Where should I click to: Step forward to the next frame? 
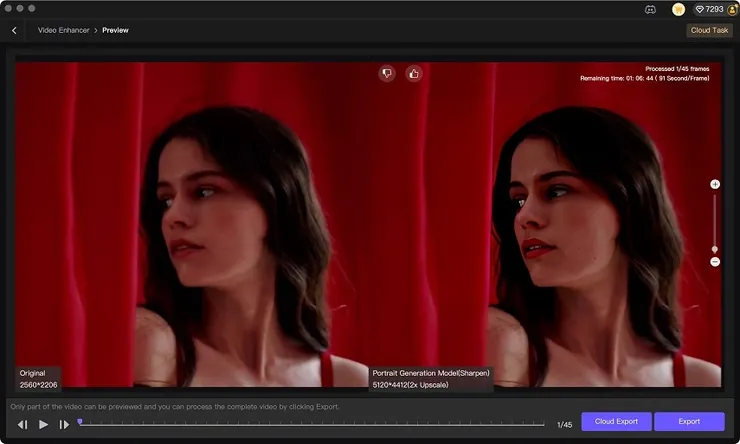[x=64, y=425]
